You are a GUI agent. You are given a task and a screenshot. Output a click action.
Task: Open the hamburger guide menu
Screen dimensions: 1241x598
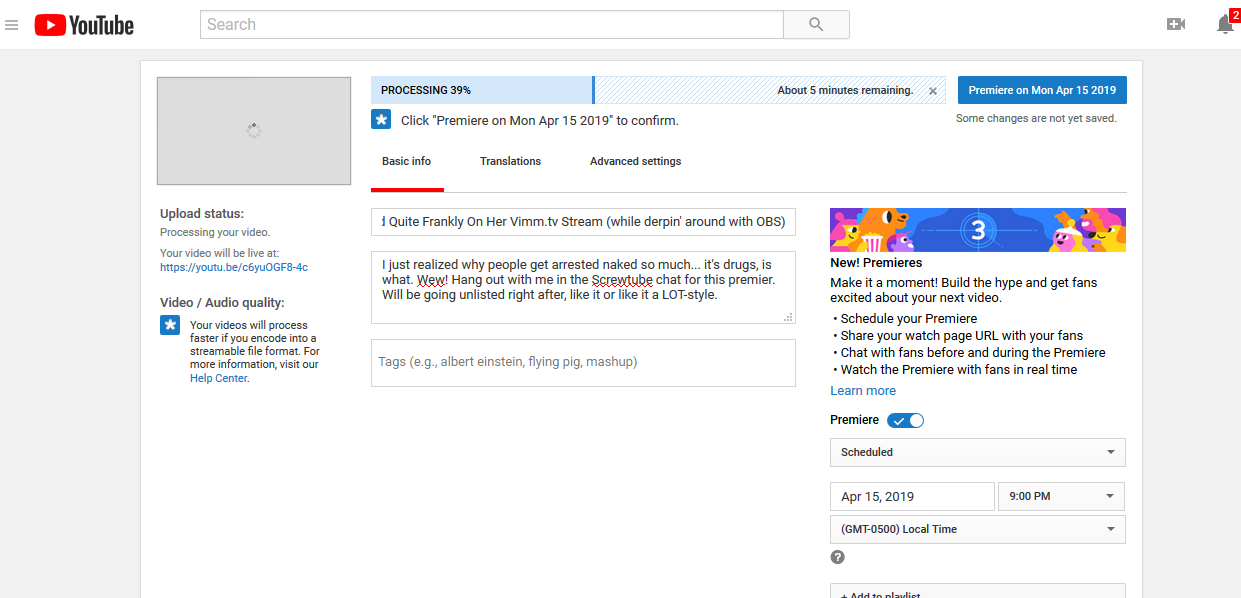coord(12,25)
